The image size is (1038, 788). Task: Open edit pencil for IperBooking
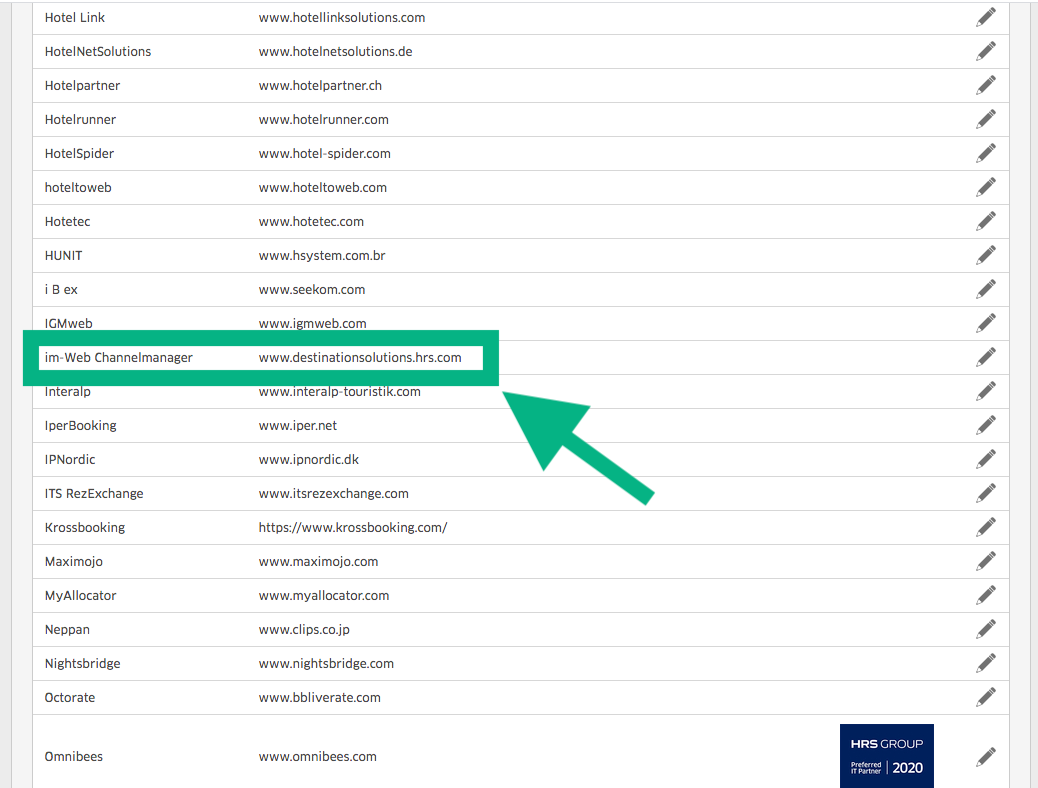point(986,425)
